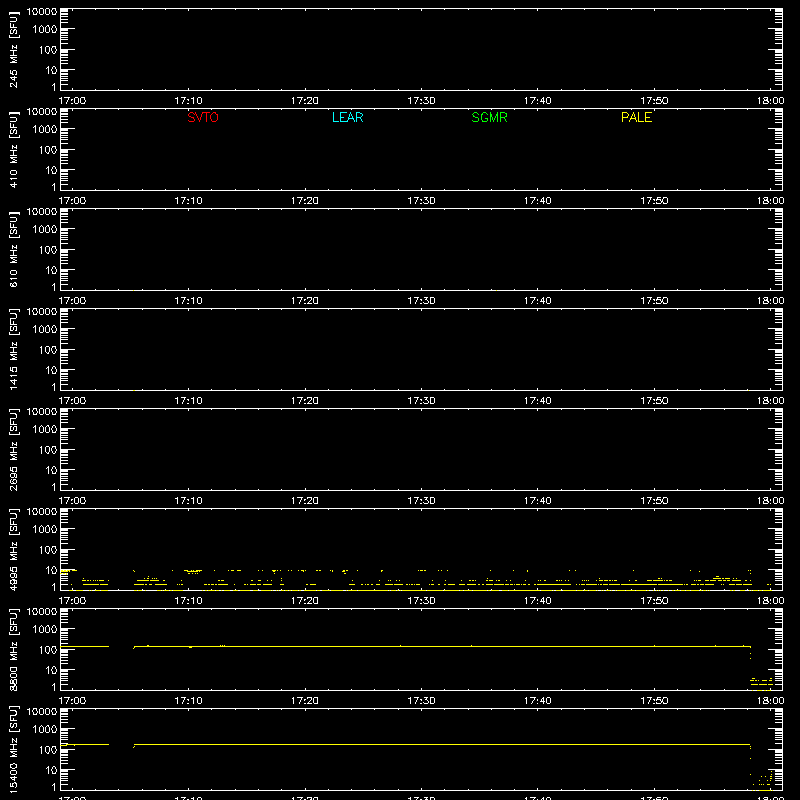This screenshot has height=800, width=800.
Task: Click the green SGMR station label
Action: pyautogui.click(x=489, y=117)
